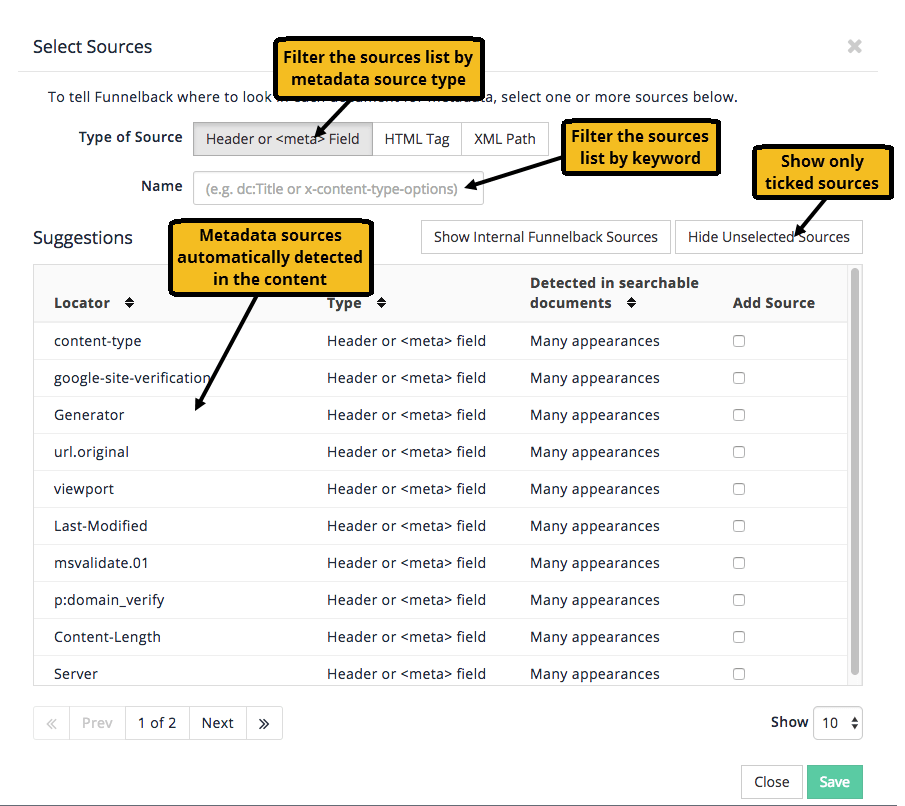
Task: Switch to the HTML Tag tab
Action: click(x=417, y=139)
